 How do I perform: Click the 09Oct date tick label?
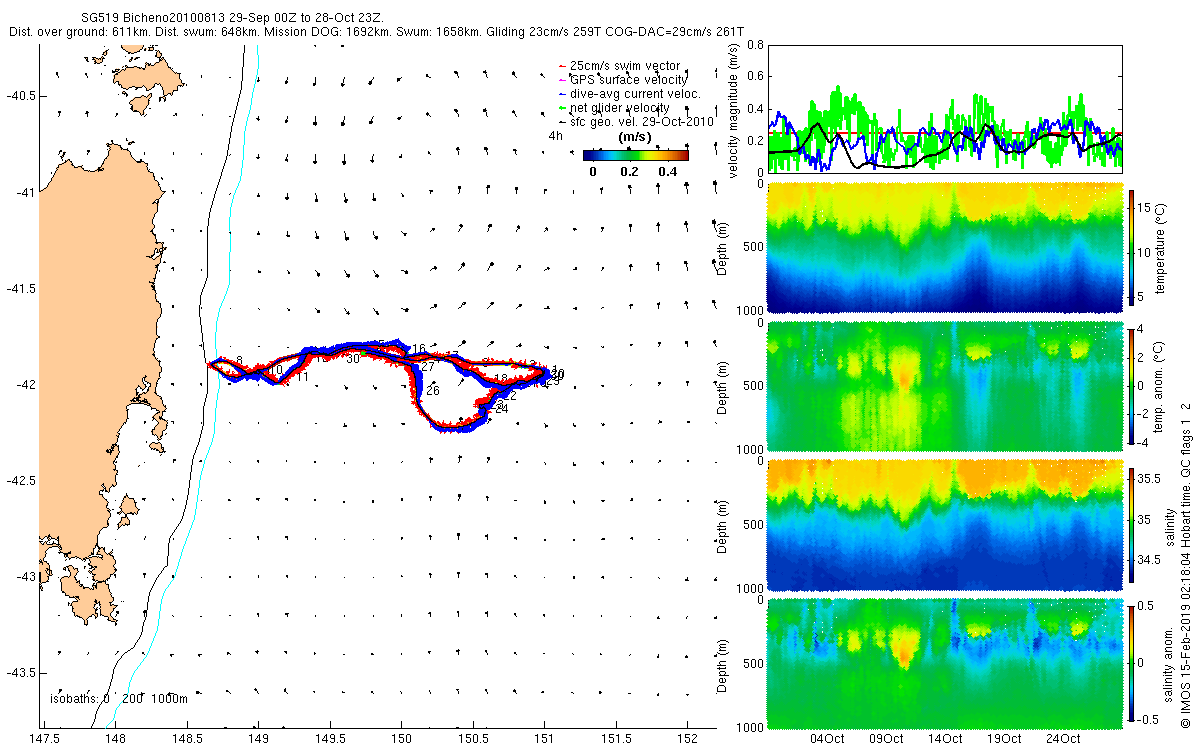point(886,738)
